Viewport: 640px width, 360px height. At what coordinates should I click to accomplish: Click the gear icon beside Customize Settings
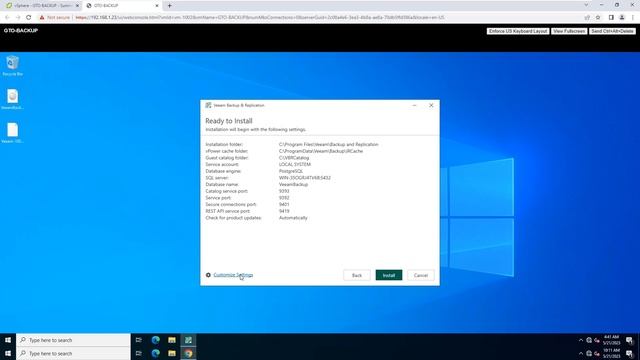208,275
